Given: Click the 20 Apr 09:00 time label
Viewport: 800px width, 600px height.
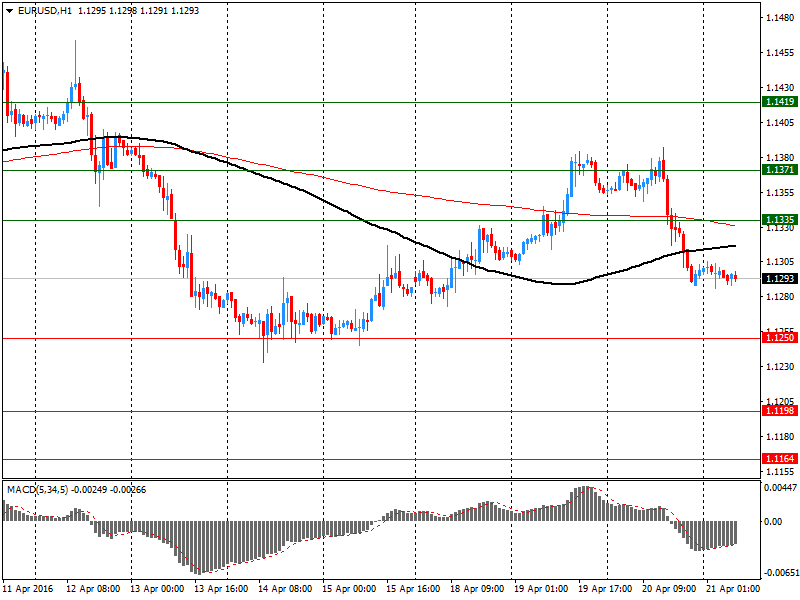Looking at the screenshot, I should 669,589.
